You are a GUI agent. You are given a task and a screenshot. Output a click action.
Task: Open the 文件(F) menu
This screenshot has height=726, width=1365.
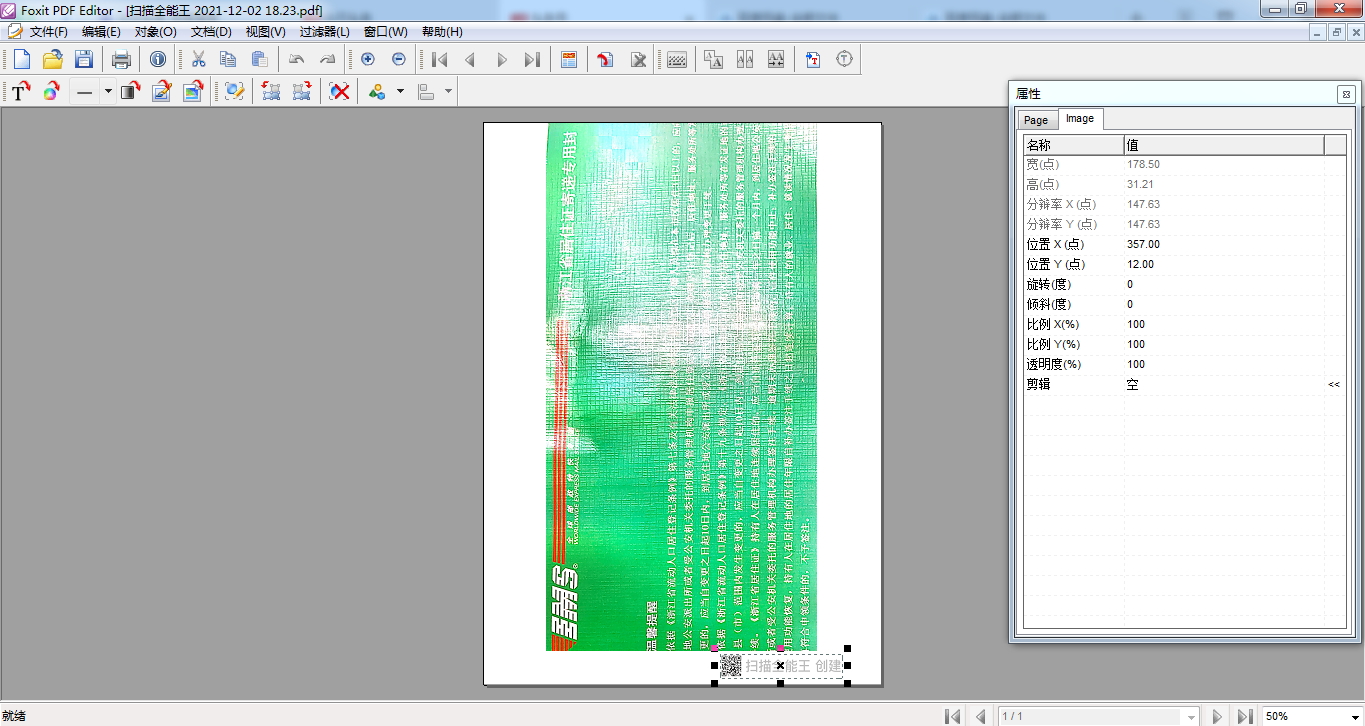(48, 32)
